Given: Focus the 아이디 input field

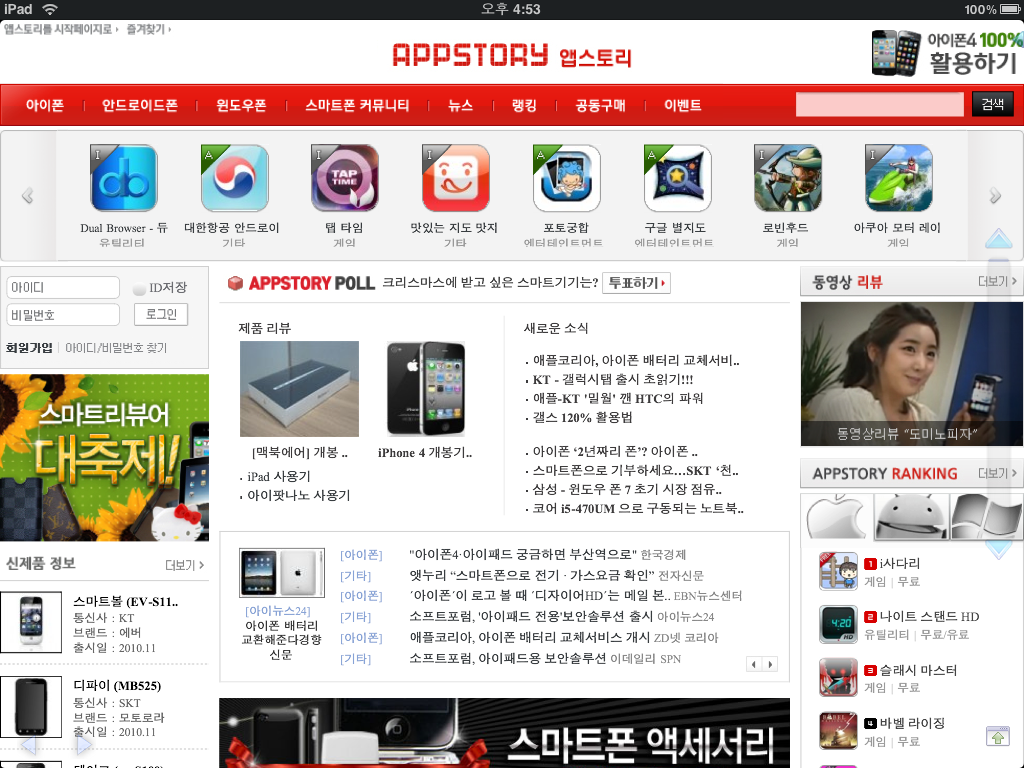Looking at the screenshot, I should [x=63, y=287].
